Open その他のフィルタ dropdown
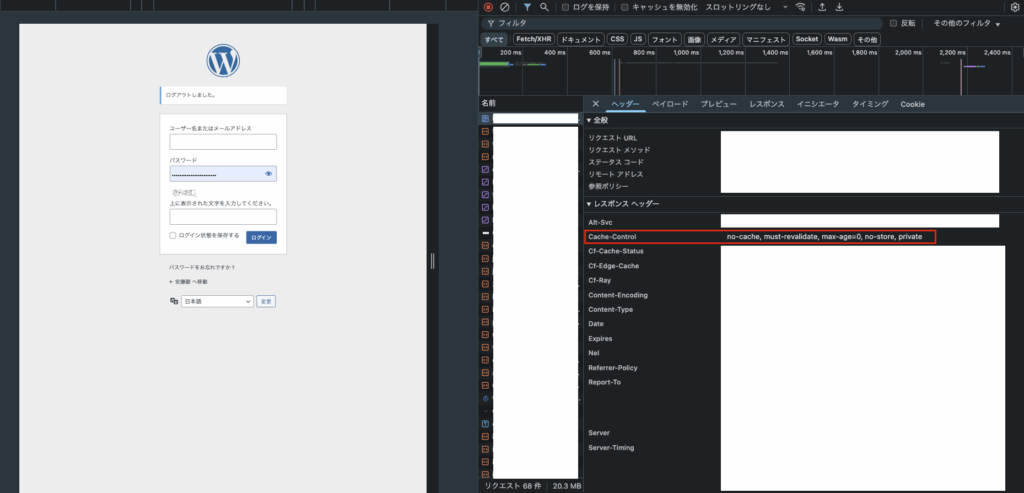This screenshot has height=493, width=1024. 967,24
